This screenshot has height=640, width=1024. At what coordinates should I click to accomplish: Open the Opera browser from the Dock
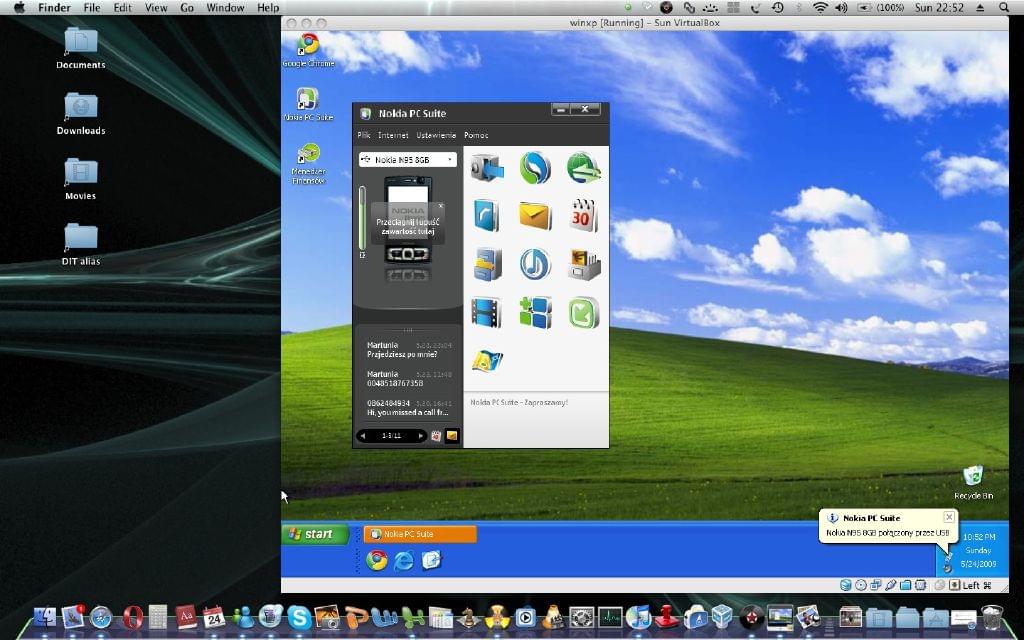[x=131, y=617]
